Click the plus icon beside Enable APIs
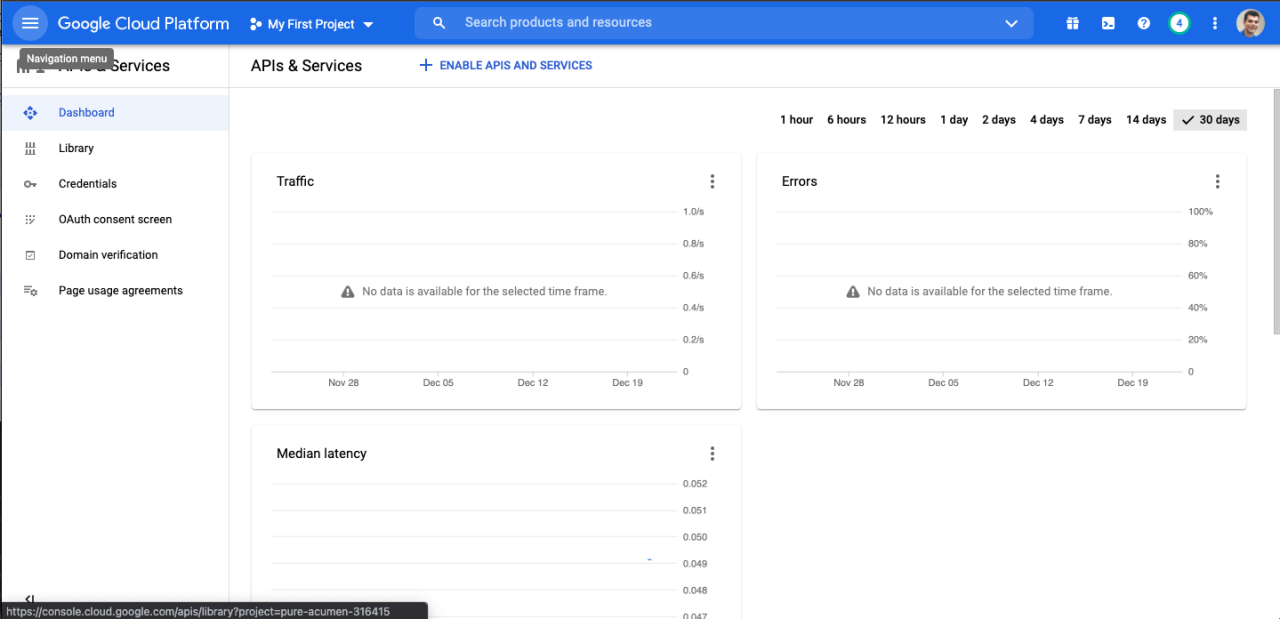This screenshot has width=1280, height=619. 425,65
